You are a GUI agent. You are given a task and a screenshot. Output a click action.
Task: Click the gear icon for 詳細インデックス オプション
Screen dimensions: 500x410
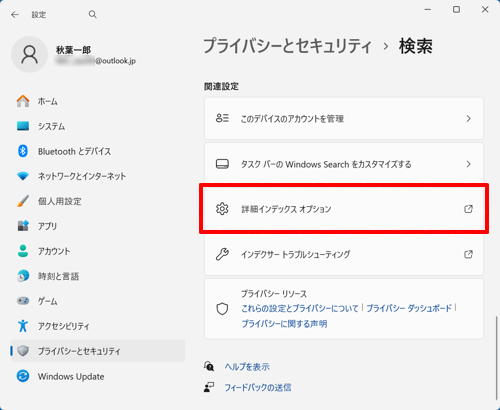coord(222,209)
